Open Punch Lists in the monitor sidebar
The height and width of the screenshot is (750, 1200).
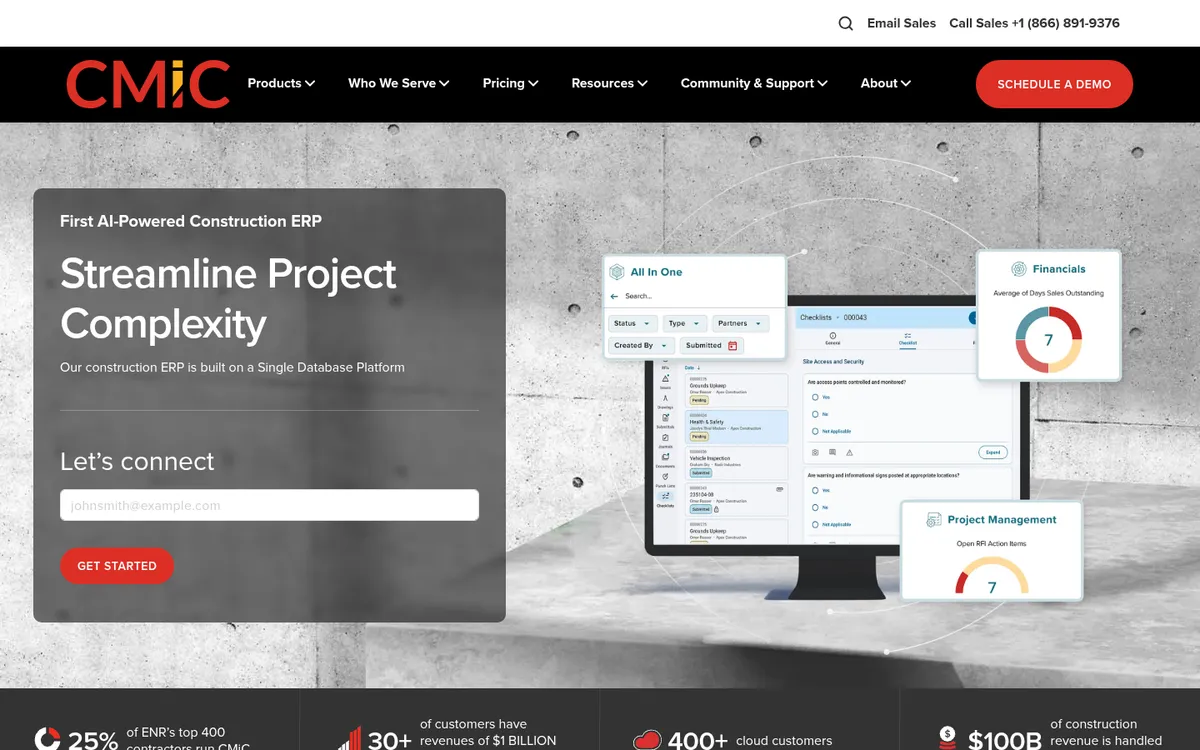click(x=665, y=480)
